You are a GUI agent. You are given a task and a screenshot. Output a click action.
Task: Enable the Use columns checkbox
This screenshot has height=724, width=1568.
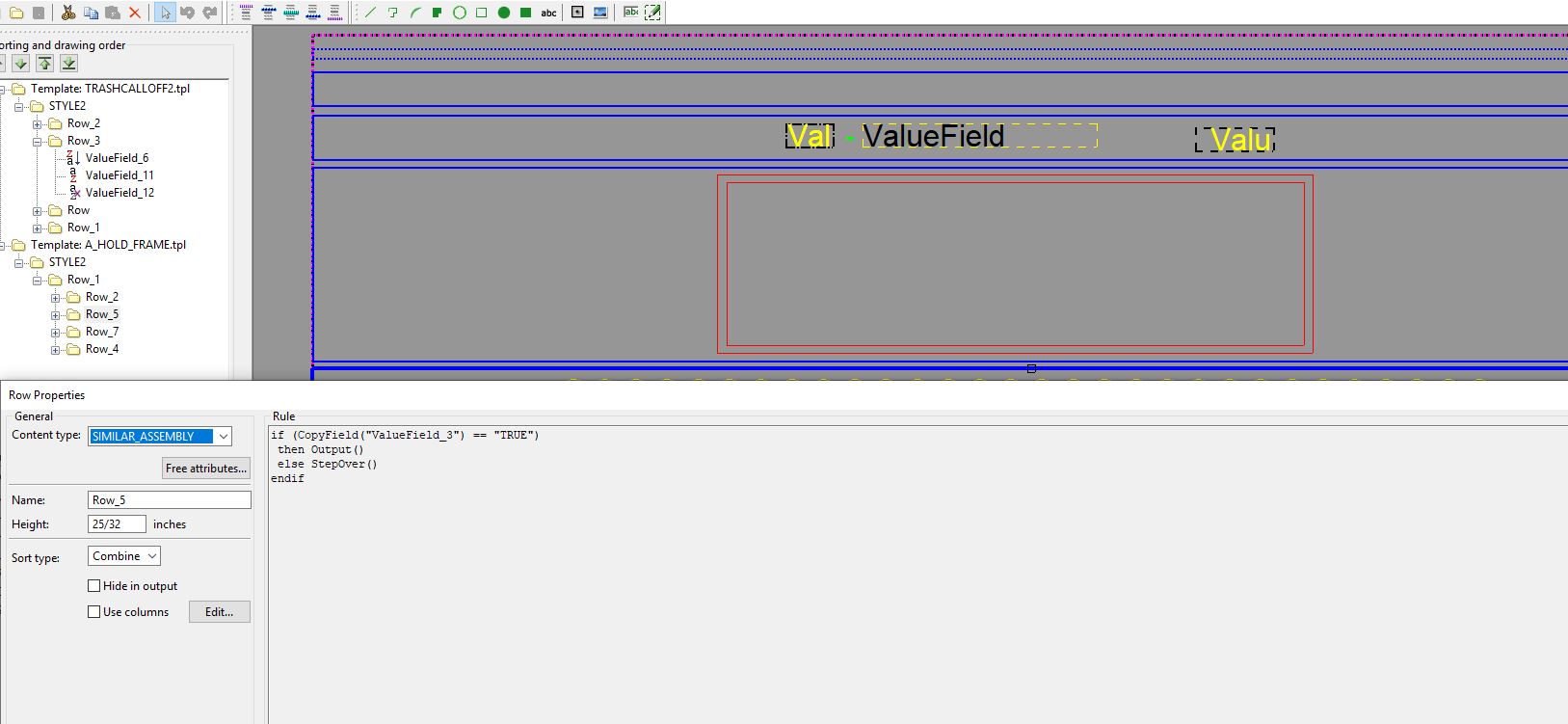pos(94,612)
